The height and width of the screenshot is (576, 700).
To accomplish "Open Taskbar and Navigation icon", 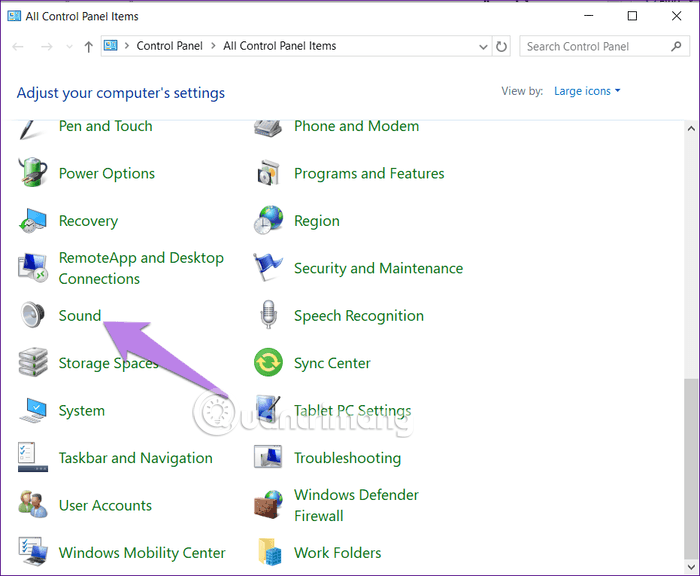I will [33, 457].
